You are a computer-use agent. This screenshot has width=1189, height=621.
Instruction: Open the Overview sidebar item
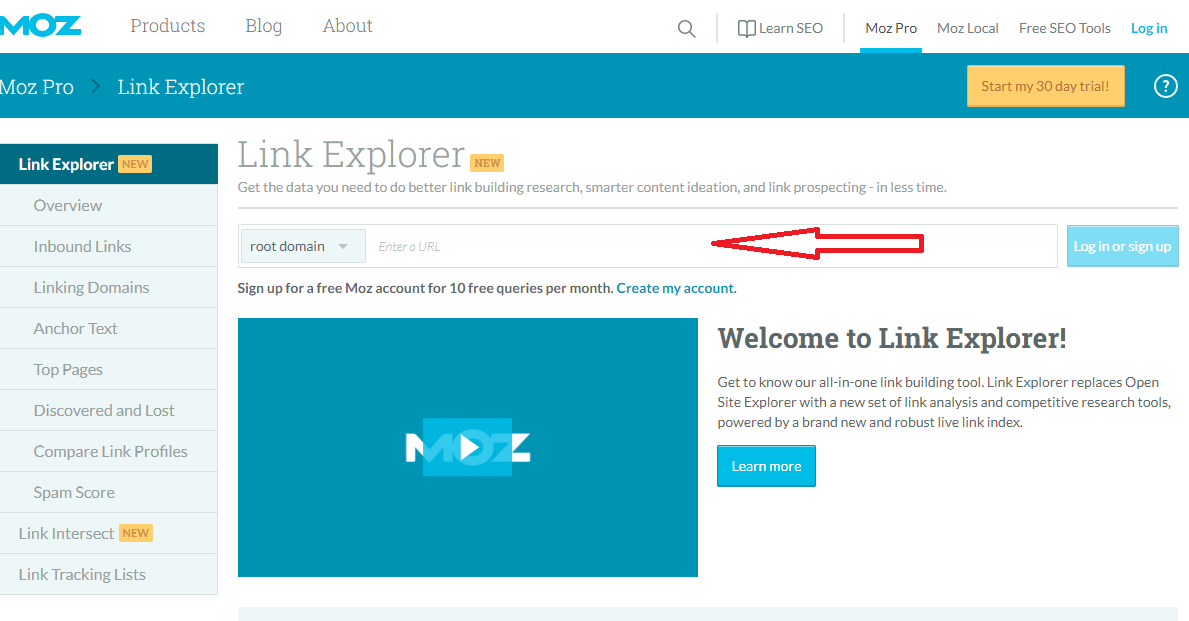pos(108,205)
